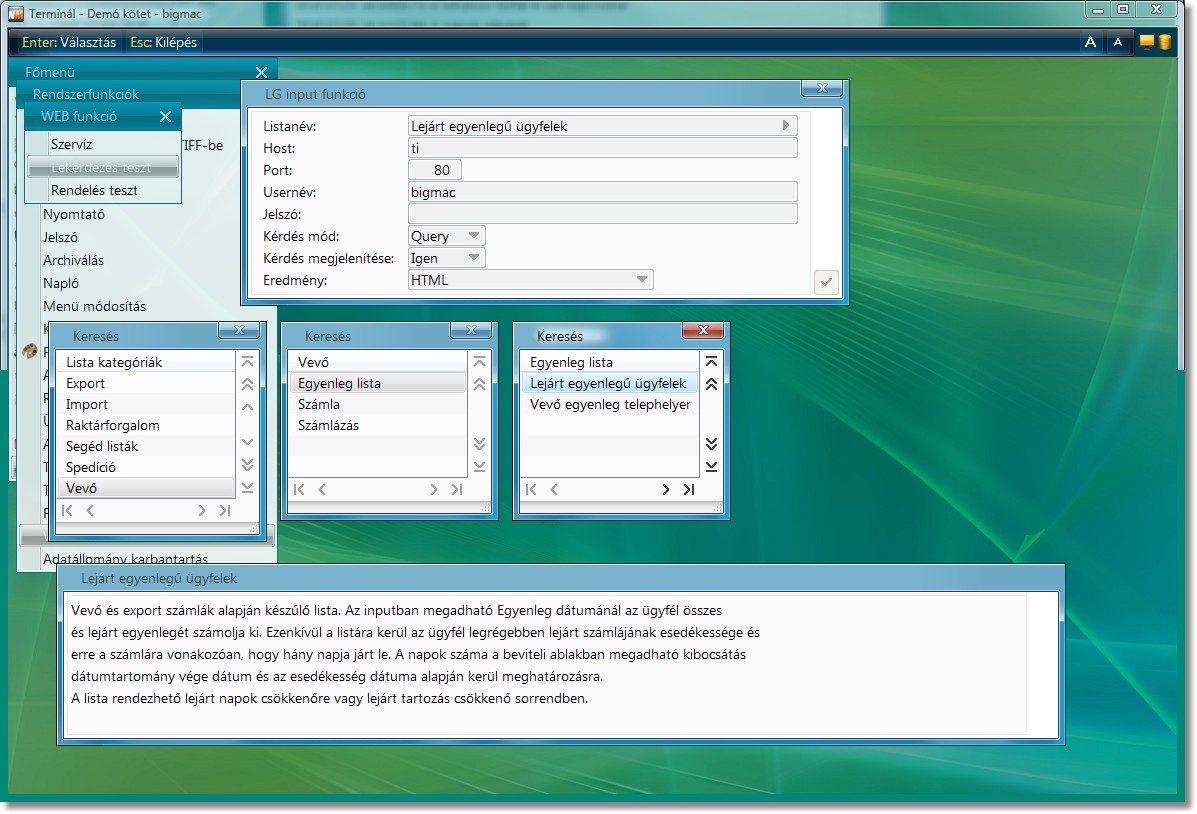Image resolution: width=1197 pixels, height=814 pixels.
Task: Click the larger font size A icon
Action: (x=1090, y=42)
